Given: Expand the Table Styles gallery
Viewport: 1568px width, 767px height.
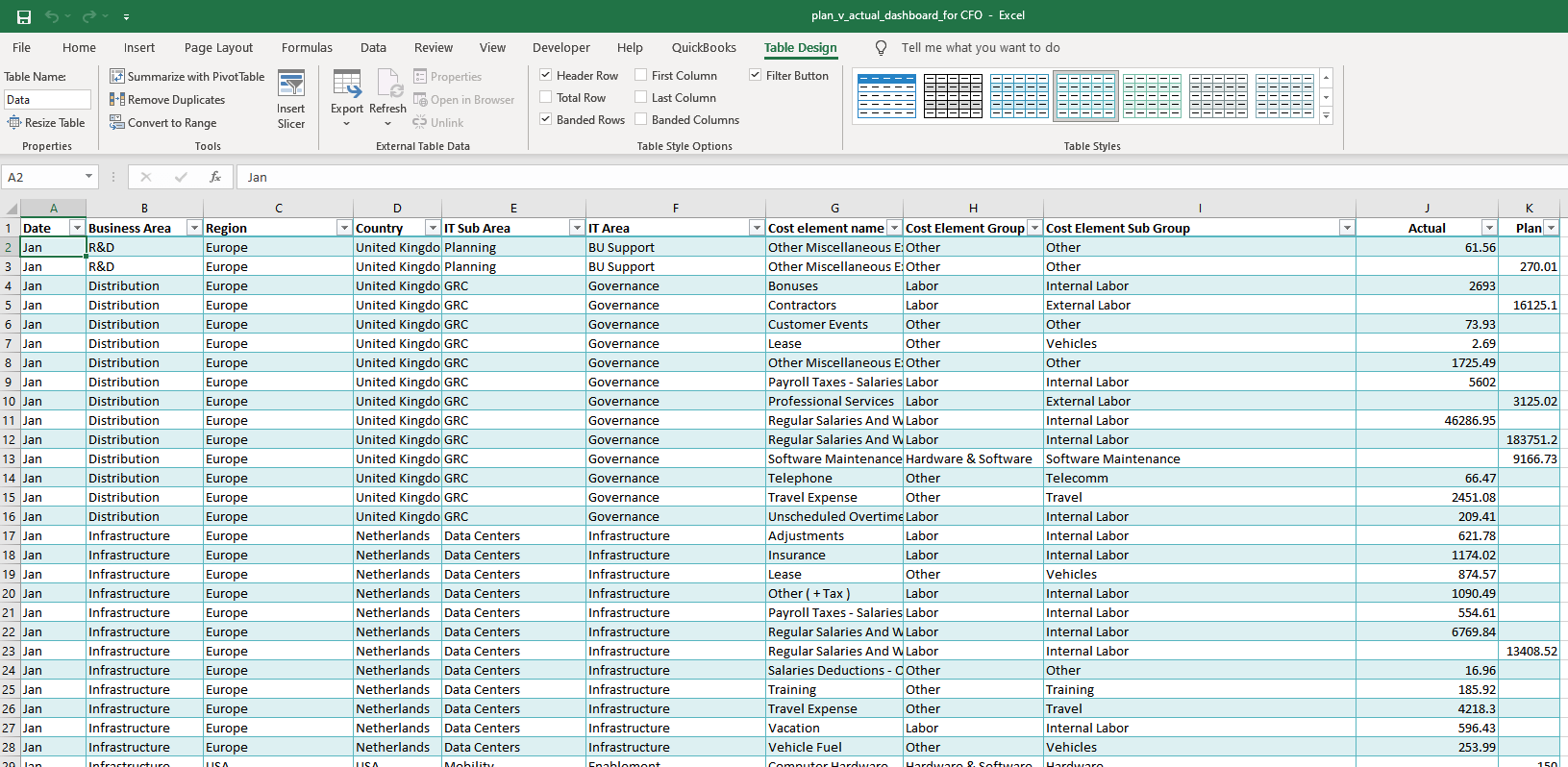Looking at the screenshot, I should point(1326,116).
